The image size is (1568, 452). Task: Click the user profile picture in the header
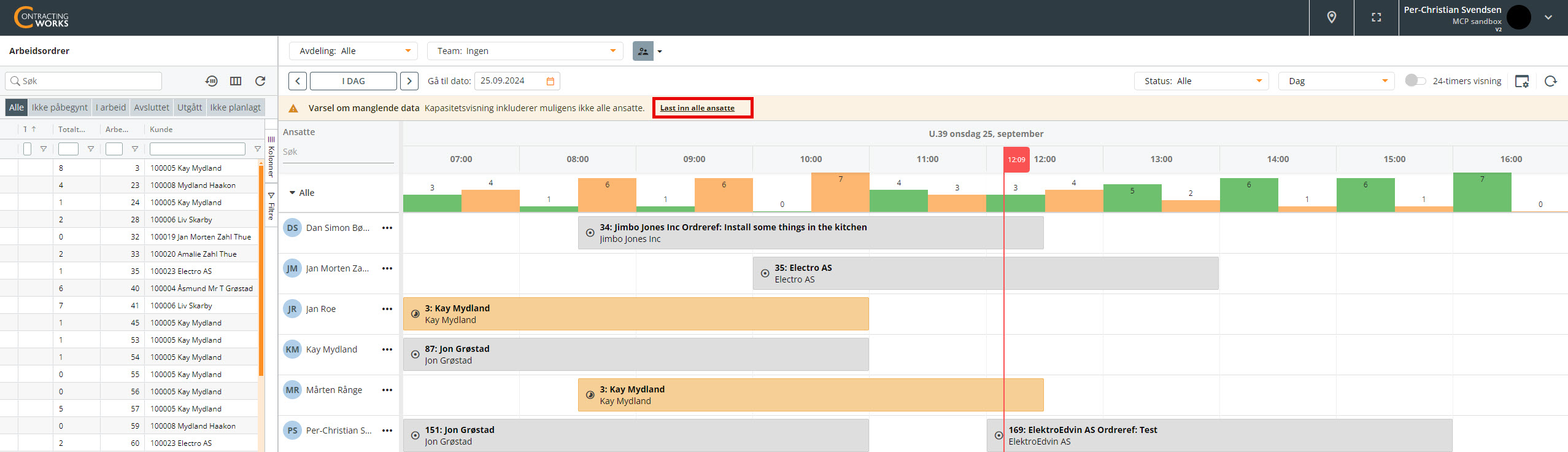(x=1518, y=17)
